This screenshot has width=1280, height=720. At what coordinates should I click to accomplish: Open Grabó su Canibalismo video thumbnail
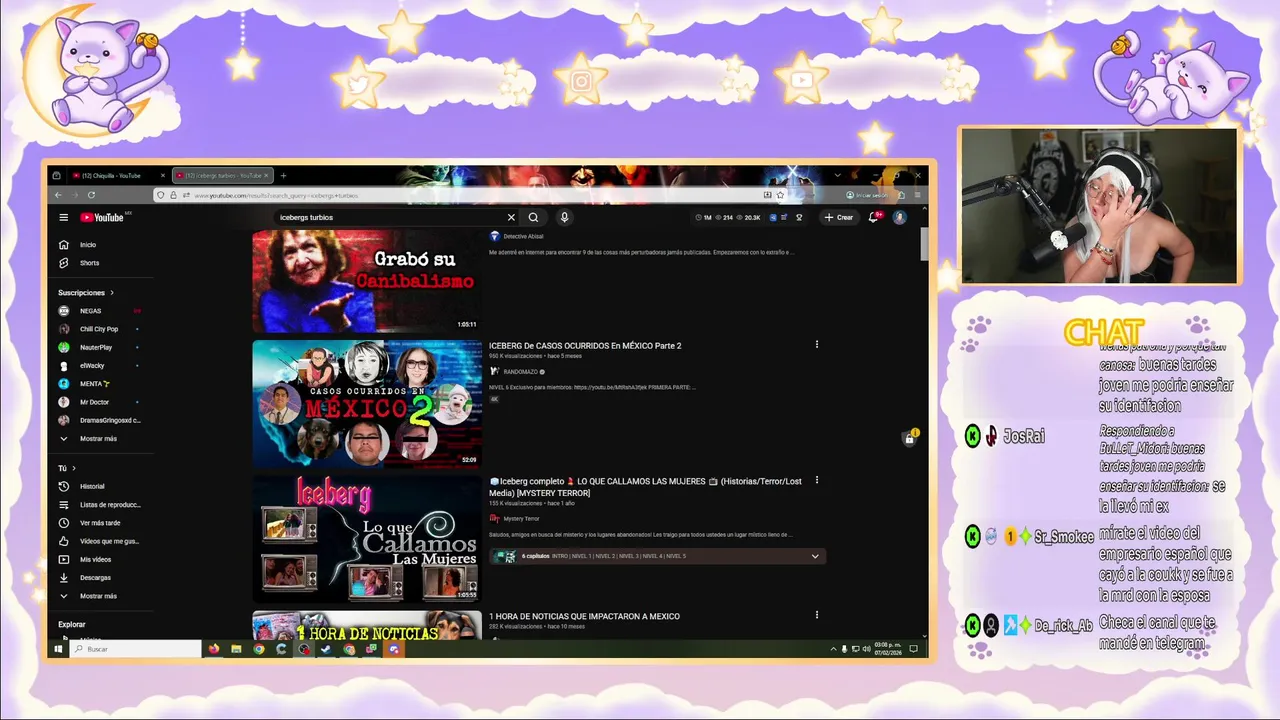click(366, 281)
